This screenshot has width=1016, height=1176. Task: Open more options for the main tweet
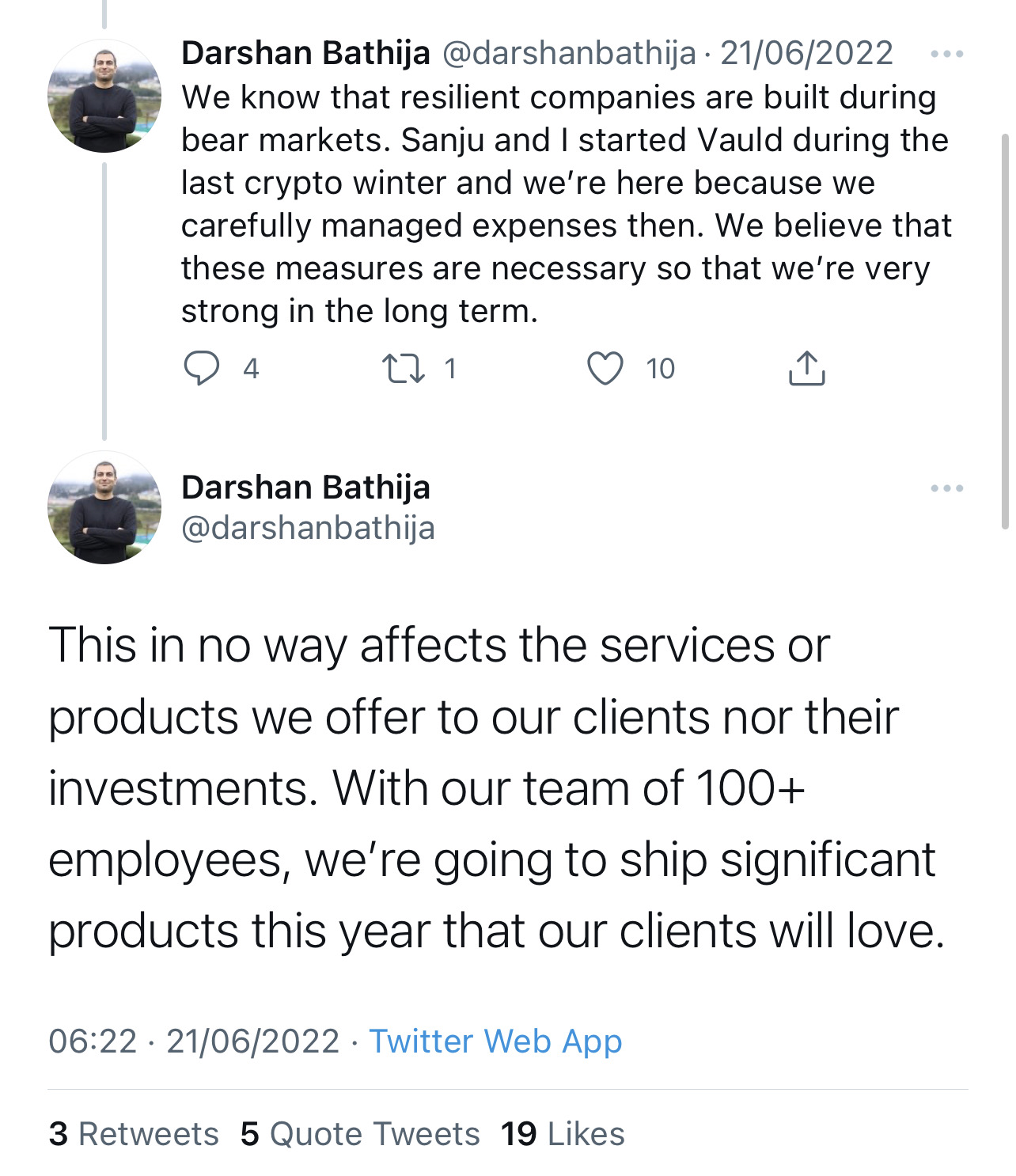point(946,488)
